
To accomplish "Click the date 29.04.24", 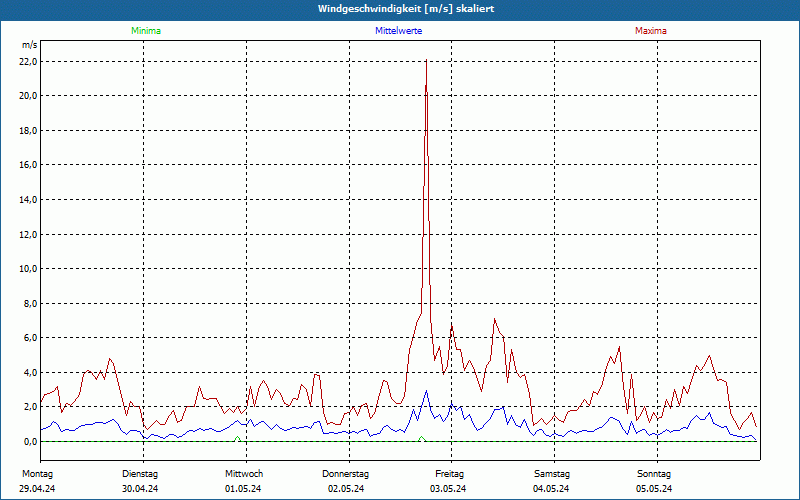I will click(37, 489).
